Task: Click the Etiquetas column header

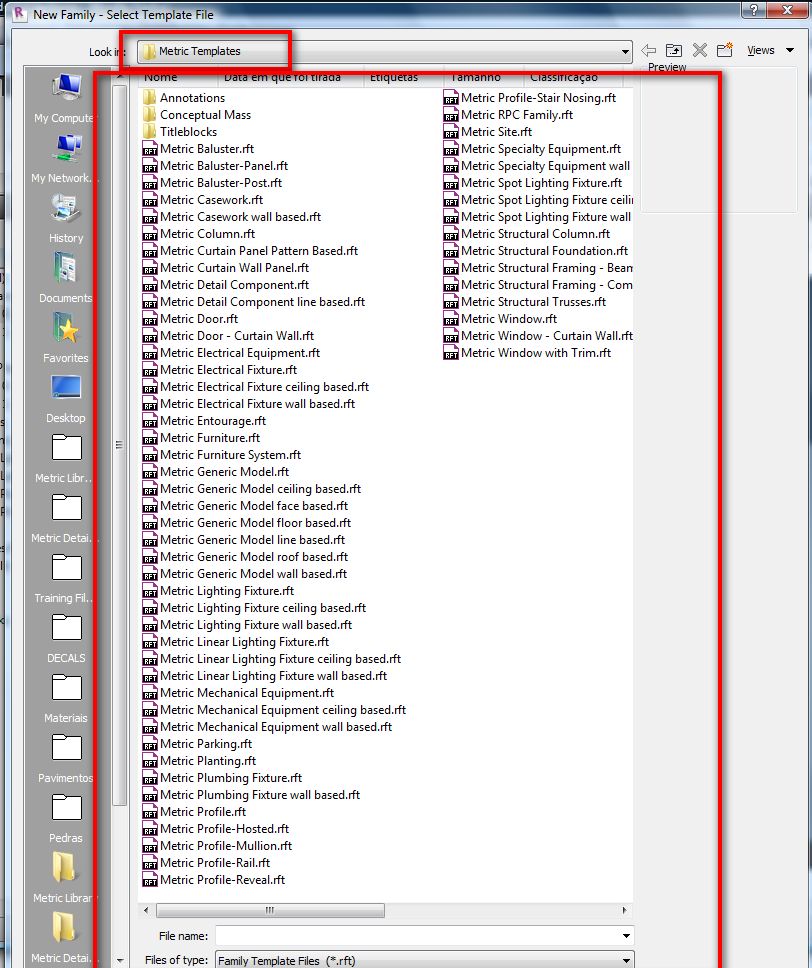Action: click(x=403, y=77)
